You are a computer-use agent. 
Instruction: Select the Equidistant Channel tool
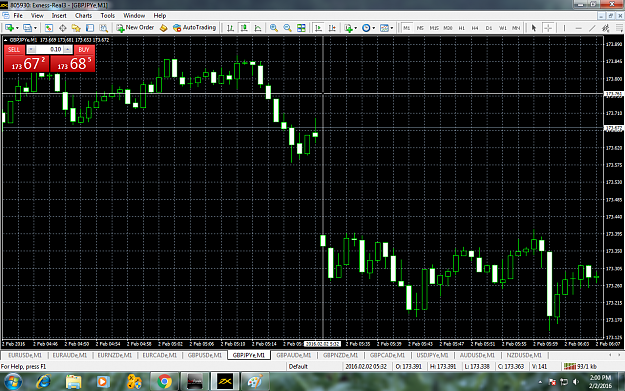click(x=606, y=28)
